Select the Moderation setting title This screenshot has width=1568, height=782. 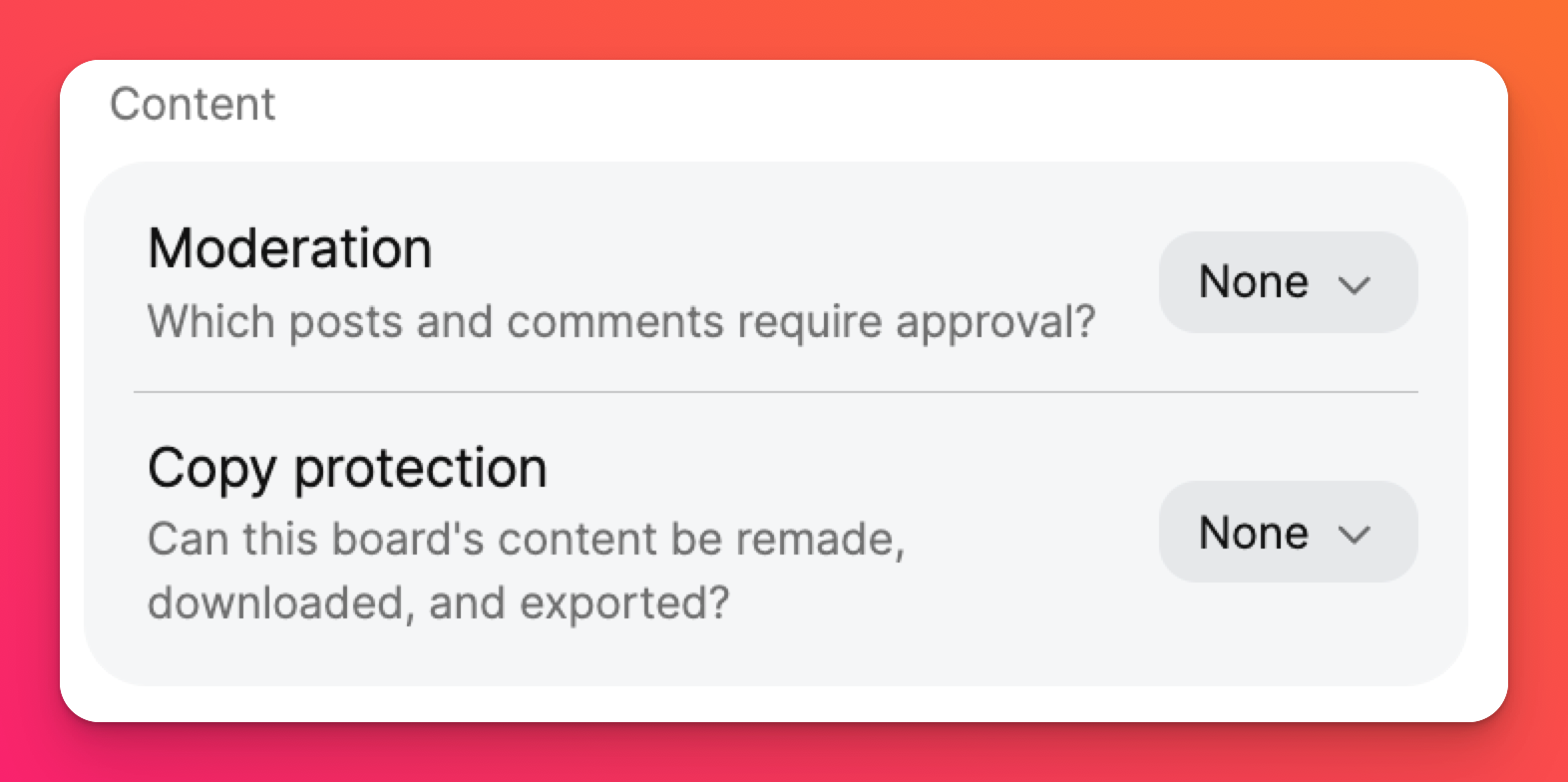[x=289, y=248]
